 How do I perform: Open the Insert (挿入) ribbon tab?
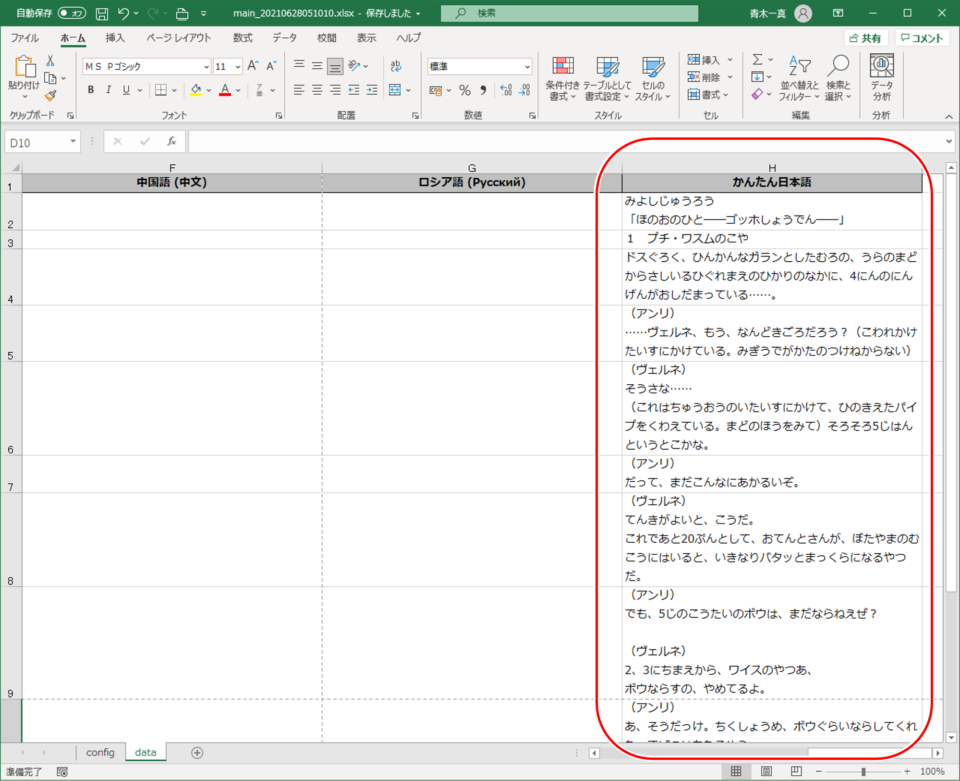point(115,38)
